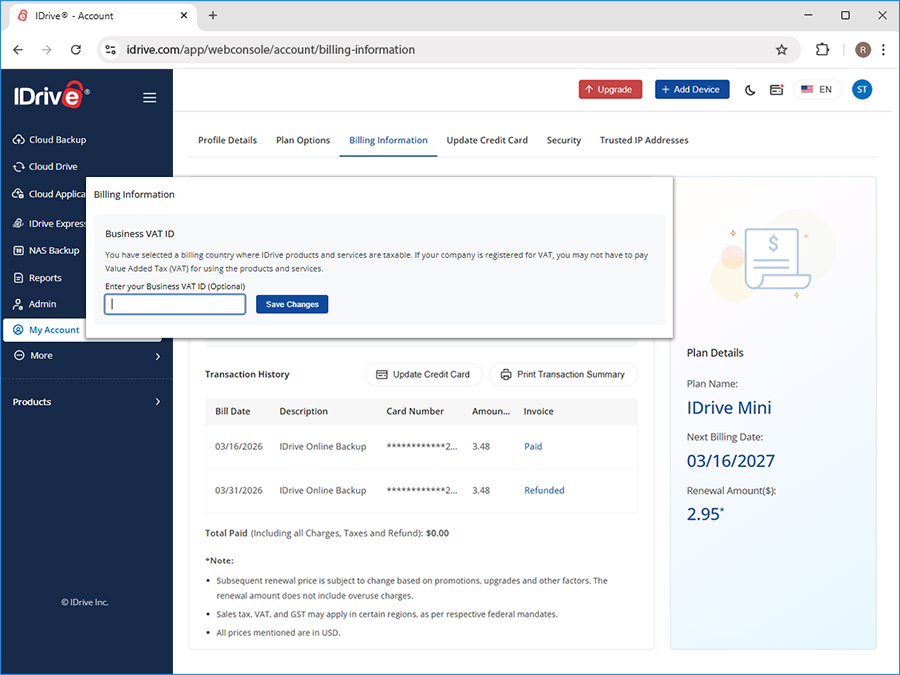900x675 pixels.
Task: Click the browser forward arrow
Action: pyautogui.click(x=46, y=50)
